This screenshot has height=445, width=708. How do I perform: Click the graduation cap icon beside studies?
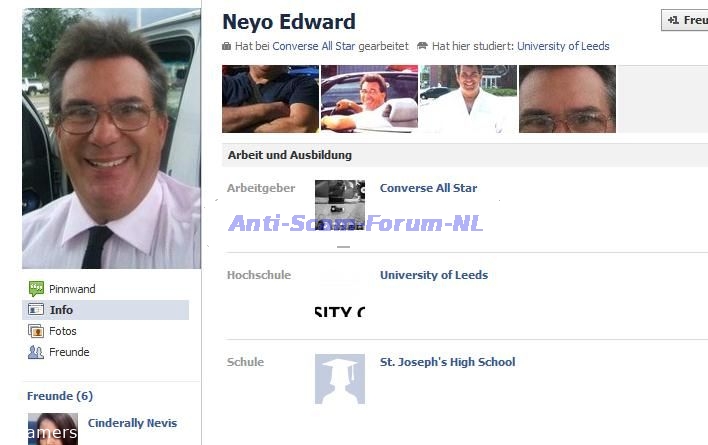422,46
